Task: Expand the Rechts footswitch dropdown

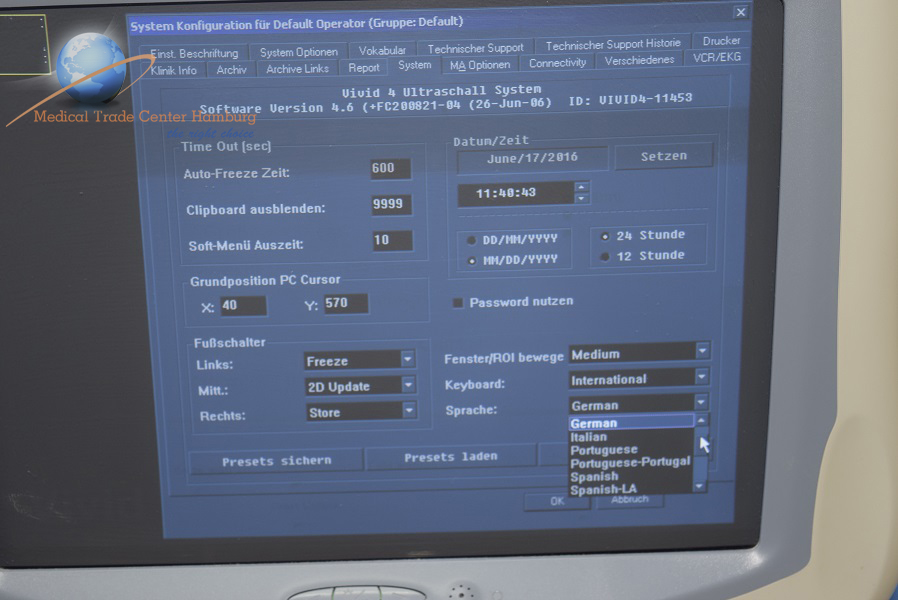Action: 407,411
